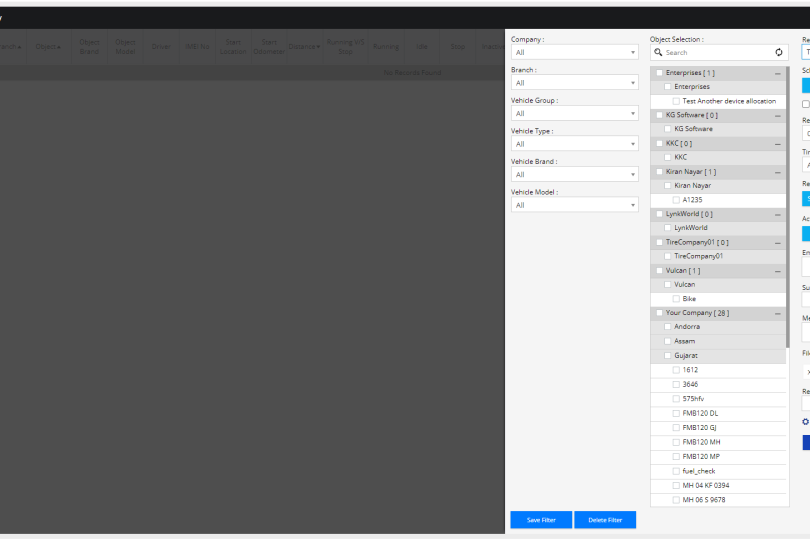Check the A1235 object checkbox

coord(676,200)
